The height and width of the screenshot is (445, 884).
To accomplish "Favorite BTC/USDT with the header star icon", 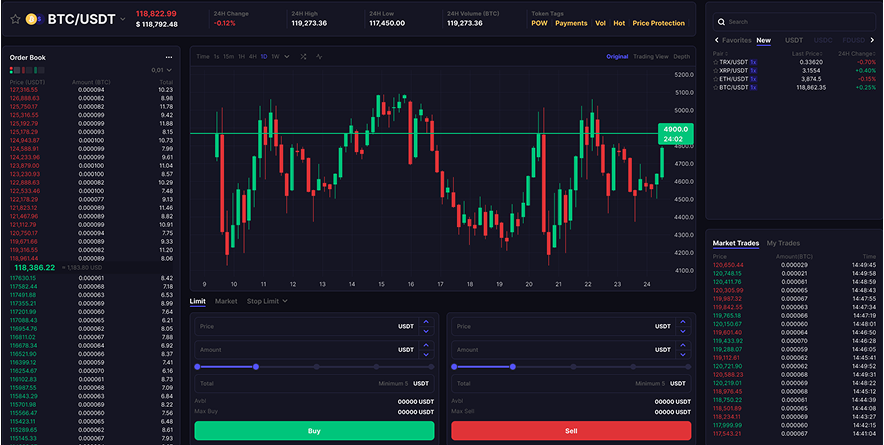I will (x=15, y=19).
